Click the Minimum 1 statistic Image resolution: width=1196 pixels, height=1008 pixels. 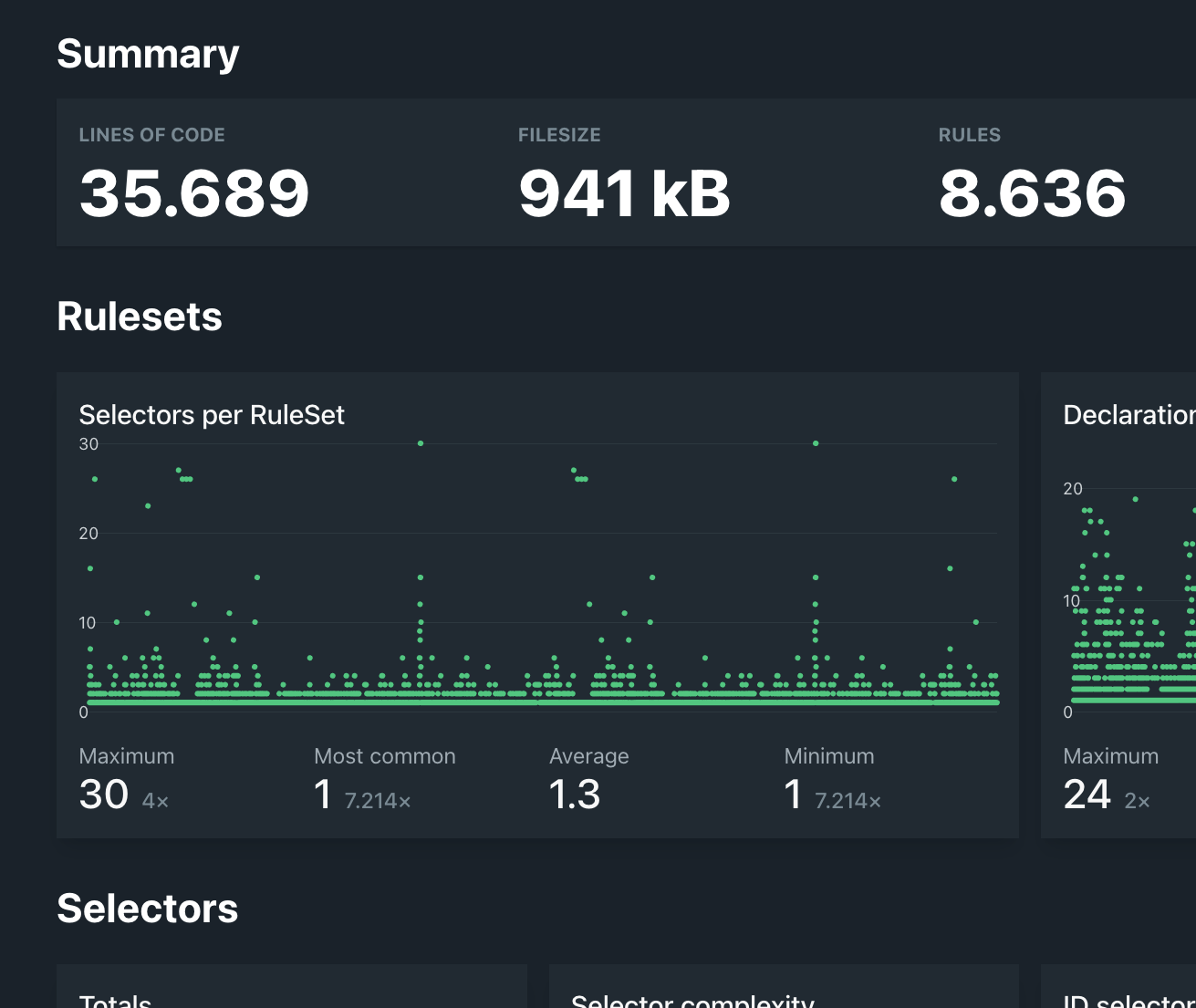coord(793,794)
